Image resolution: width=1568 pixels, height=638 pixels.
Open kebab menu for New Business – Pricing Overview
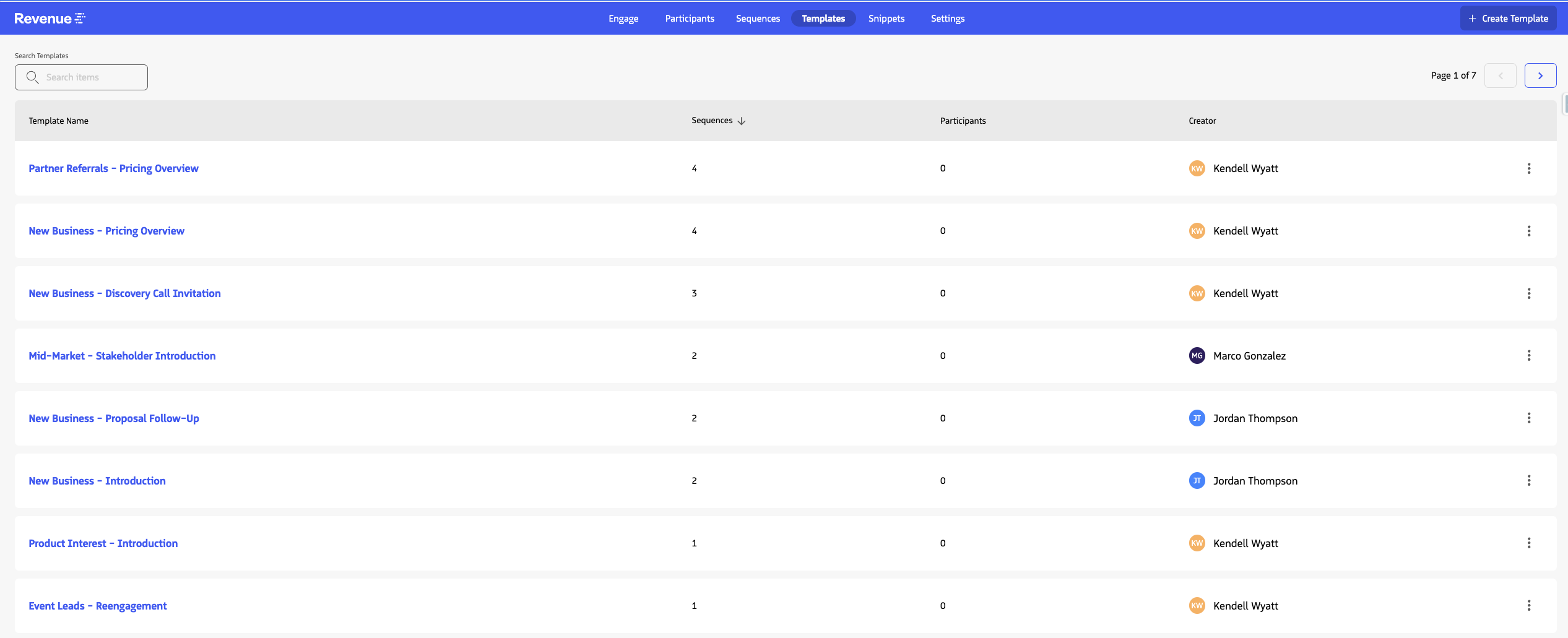pos(1528,231)
